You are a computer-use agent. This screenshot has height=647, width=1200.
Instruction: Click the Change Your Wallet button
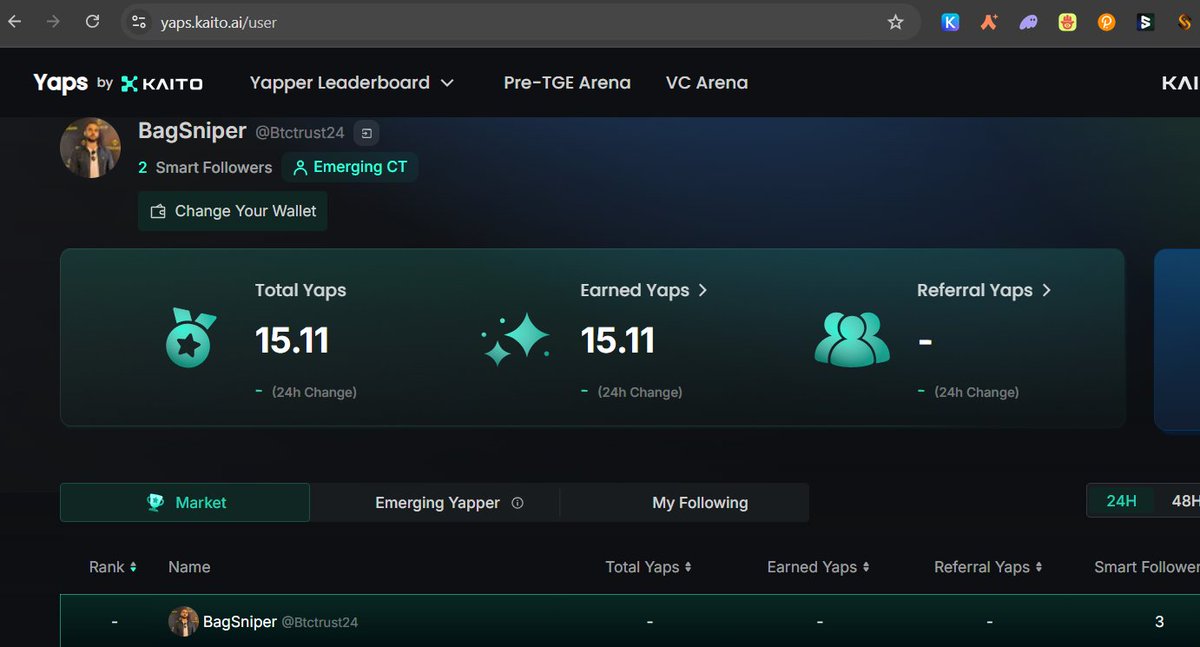click(233, 211)
